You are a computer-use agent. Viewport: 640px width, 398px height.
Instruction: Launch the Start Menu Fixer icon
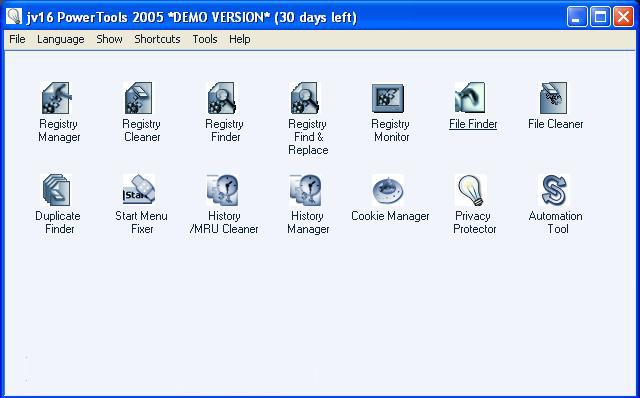(x=140, y=190)
